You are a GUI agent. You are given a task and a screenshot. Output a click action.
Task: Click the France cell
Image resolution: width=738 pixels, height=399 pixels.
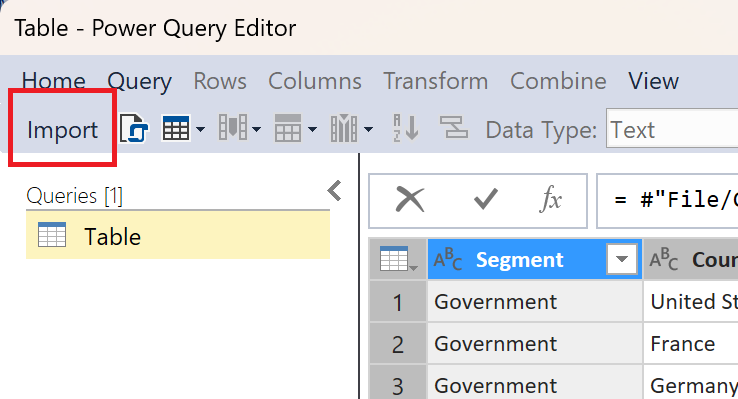coord(691,344)
